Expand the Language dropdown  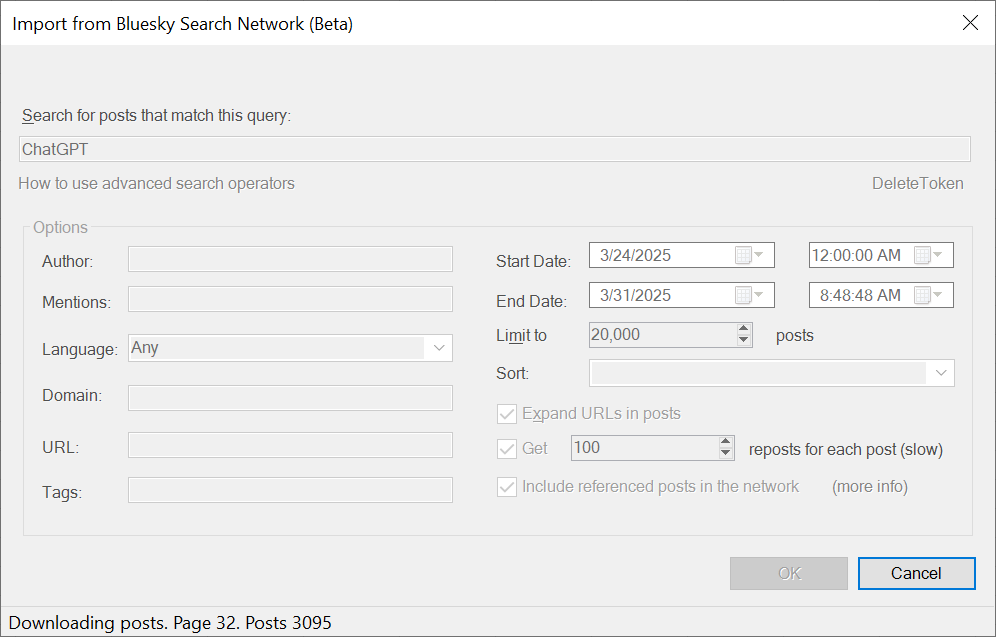coord(438,348)
